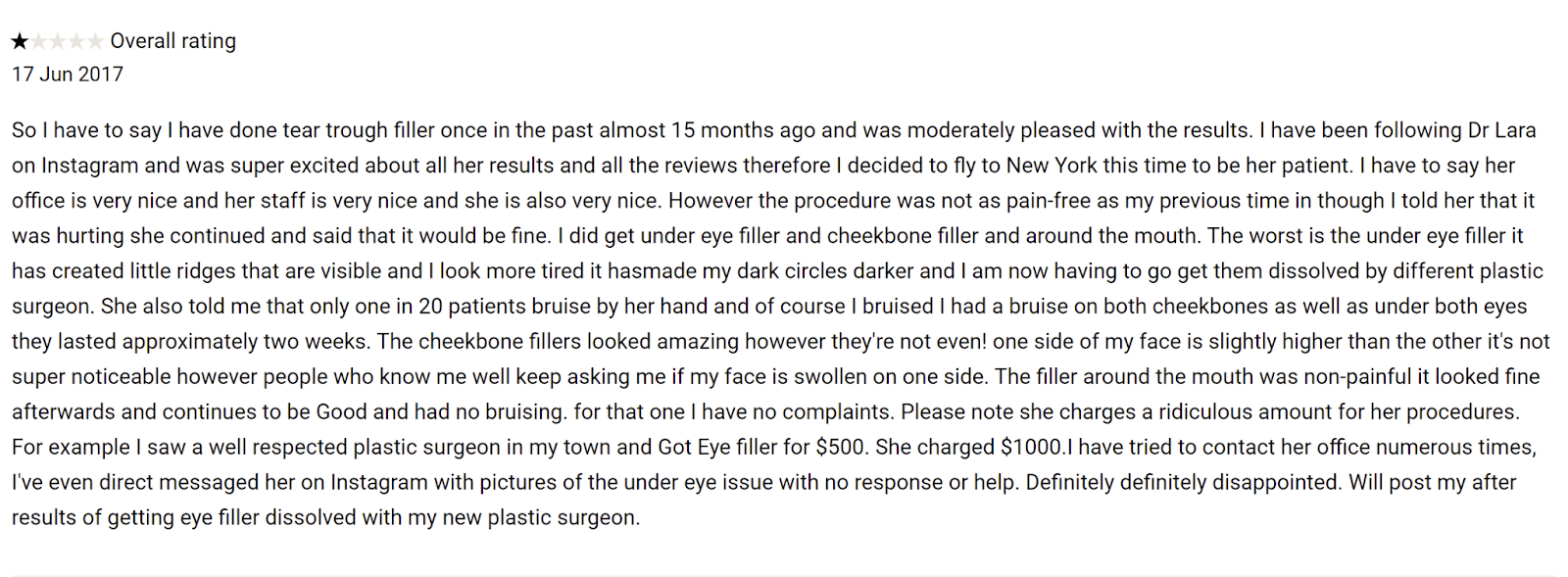Click the "$500" price in the review
This screenshot has width=1568, height=577.
[843, 448]
